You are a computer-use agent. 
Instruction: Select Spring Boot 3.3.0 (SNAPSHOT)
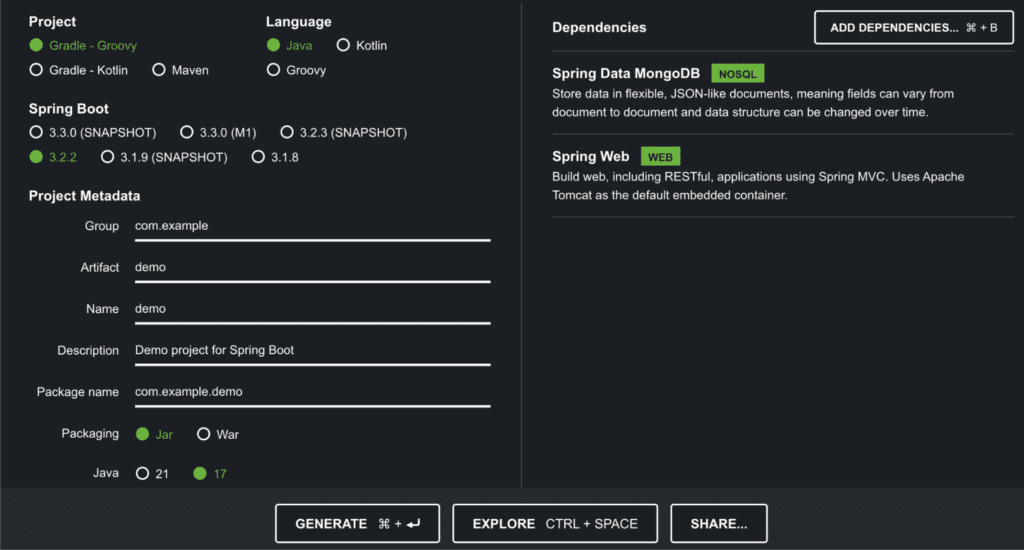click(37, 132)
